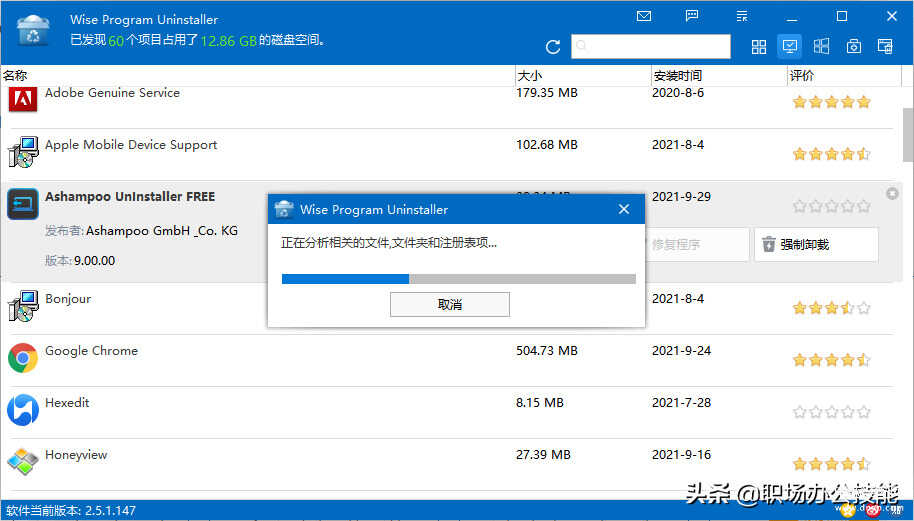Close the Wise Program Uninstaller analysis dialog

(x=624, y=210)
